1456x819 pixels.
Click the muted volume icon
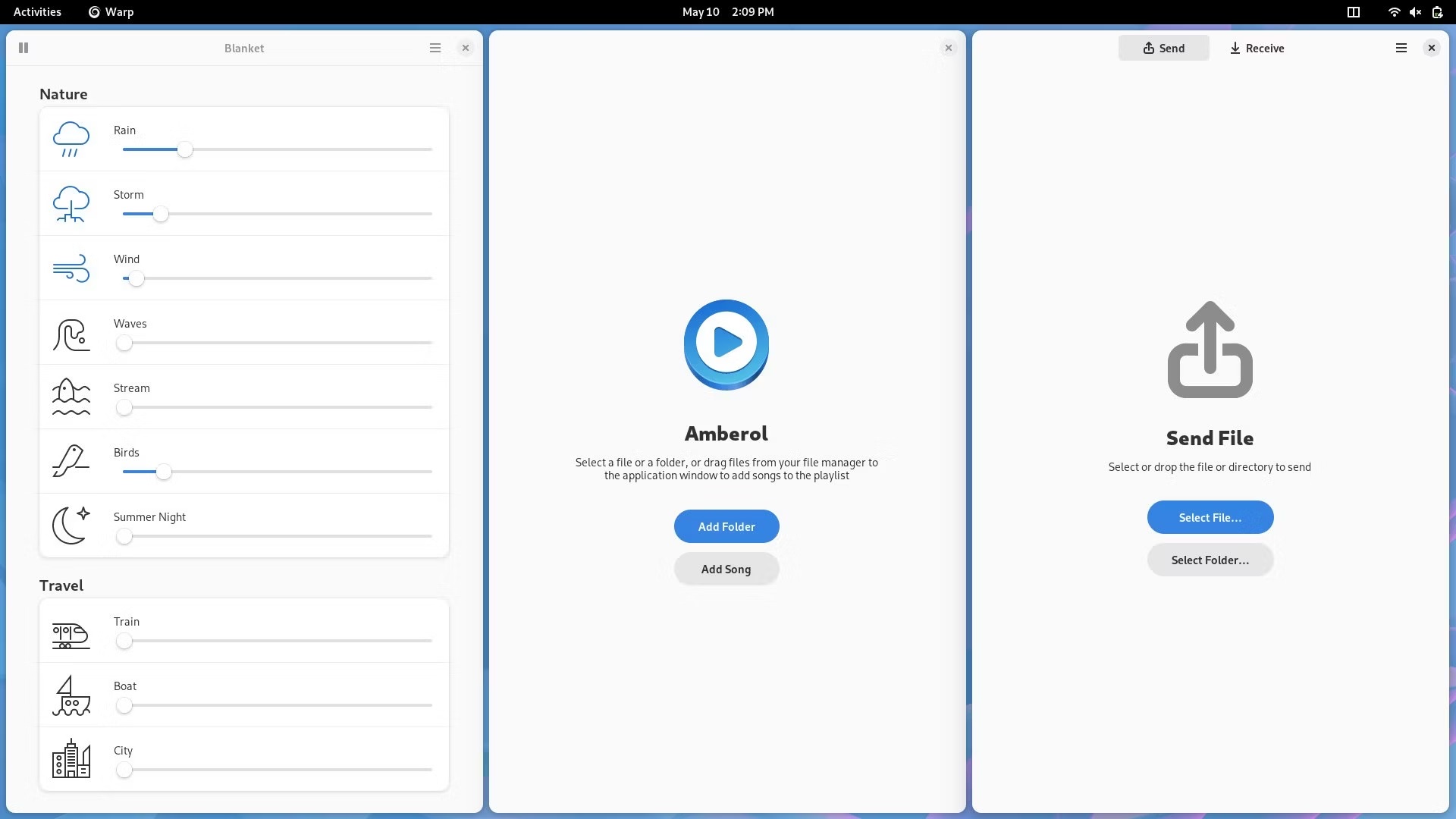pos(1415,11)
